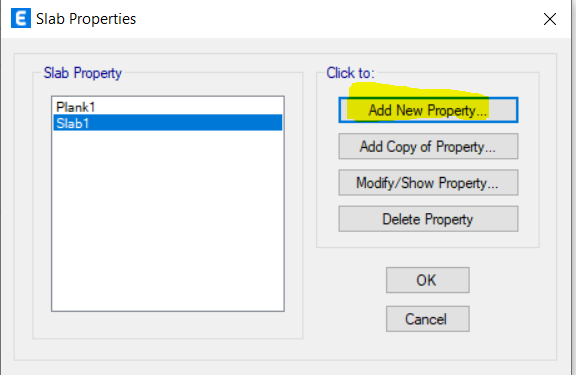Screen dimensions: 576x375
Task: Cancel the Slab Properties dialog
Action: pos(428,319)
